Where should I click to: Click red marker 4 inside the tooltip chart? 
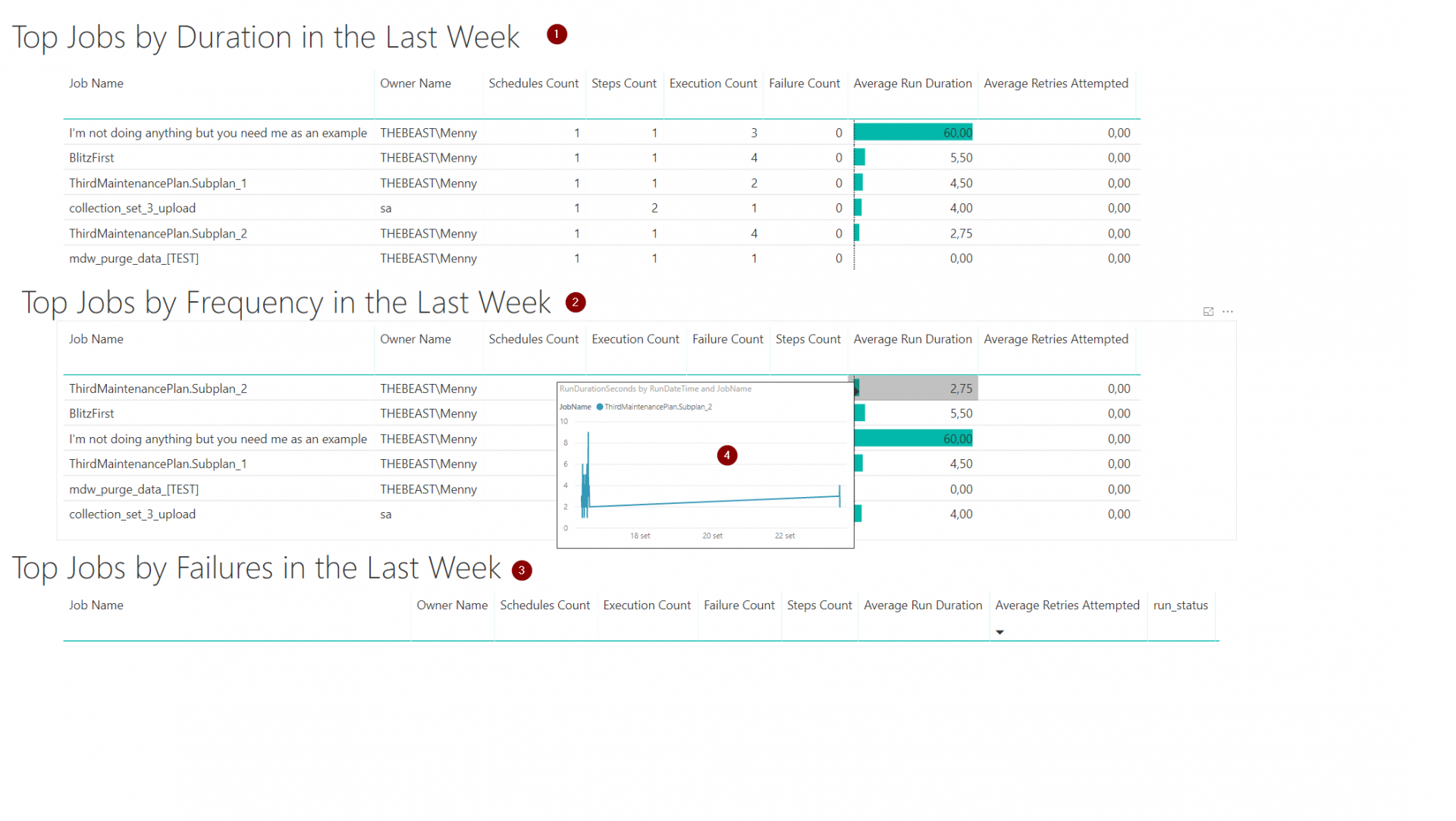click(x=727, y=455)
